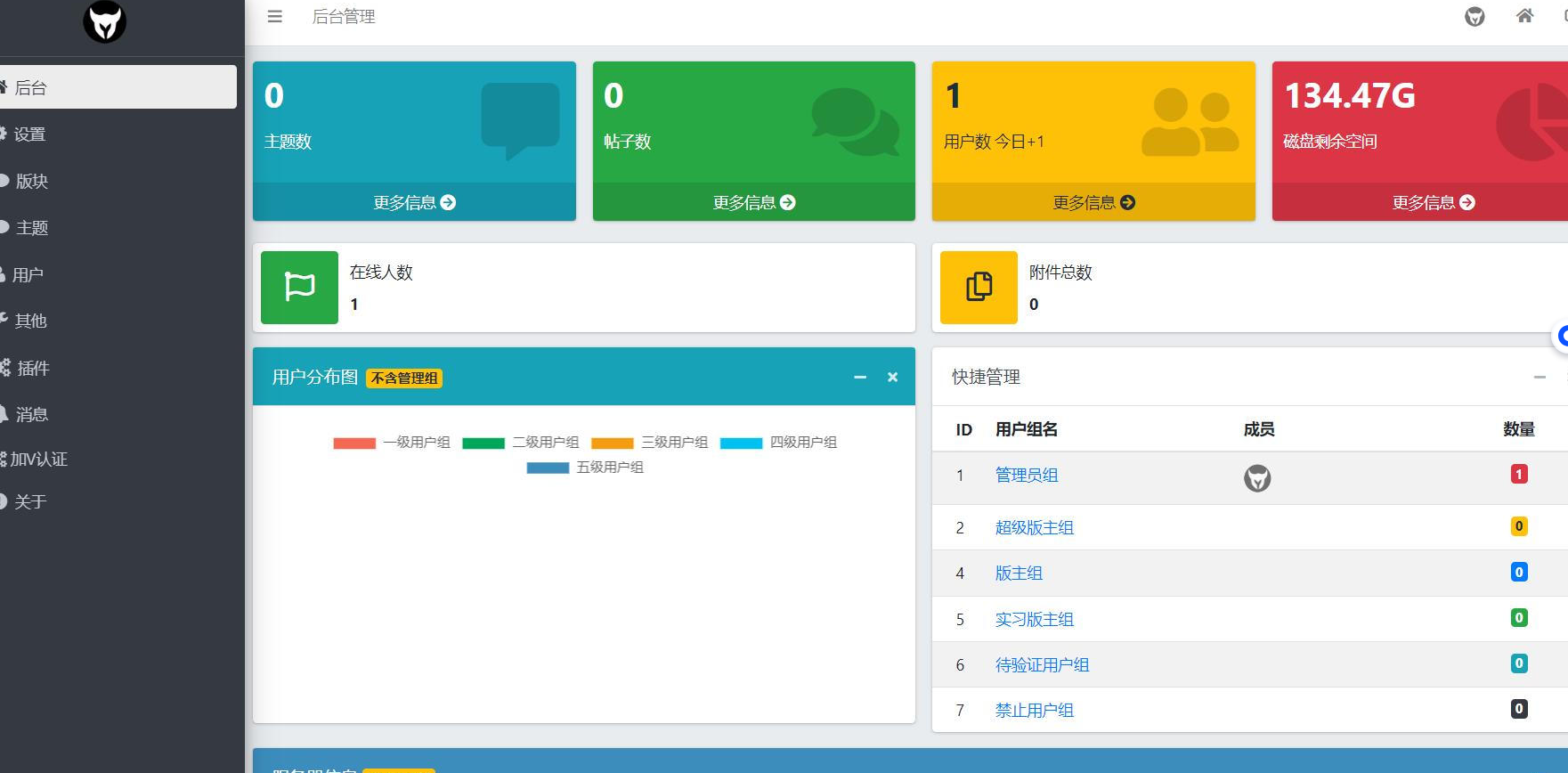Click the 管理员组 member avatar

[1257, 478]
